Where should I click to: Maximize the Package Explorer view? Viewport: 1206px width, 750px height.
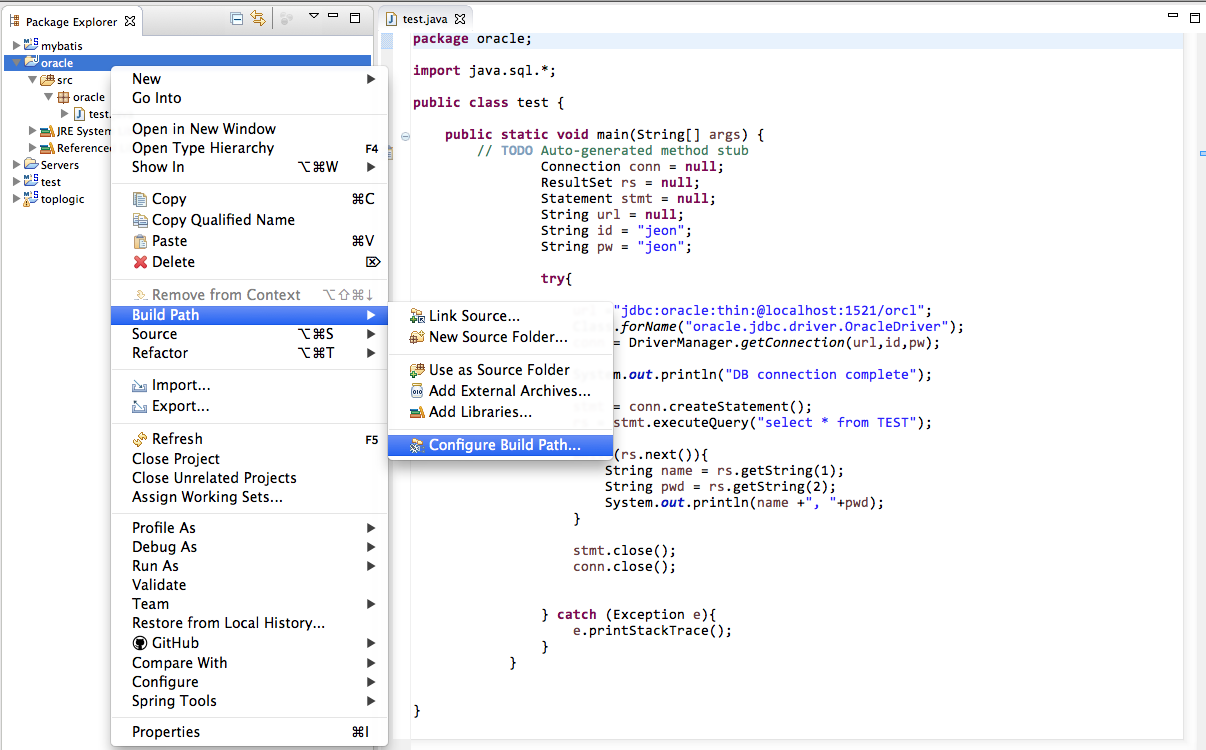(x=355, y=17)
